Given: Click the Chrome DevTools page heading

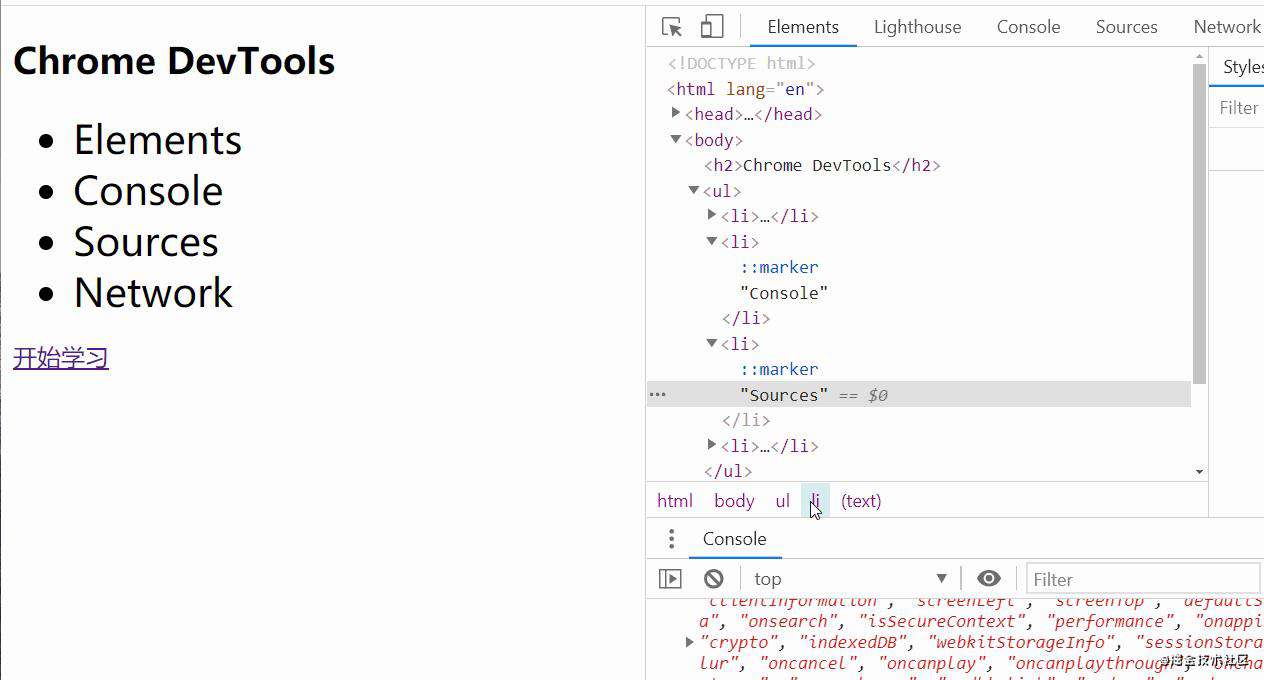Looking at the screenshot, I should [174, 61].
